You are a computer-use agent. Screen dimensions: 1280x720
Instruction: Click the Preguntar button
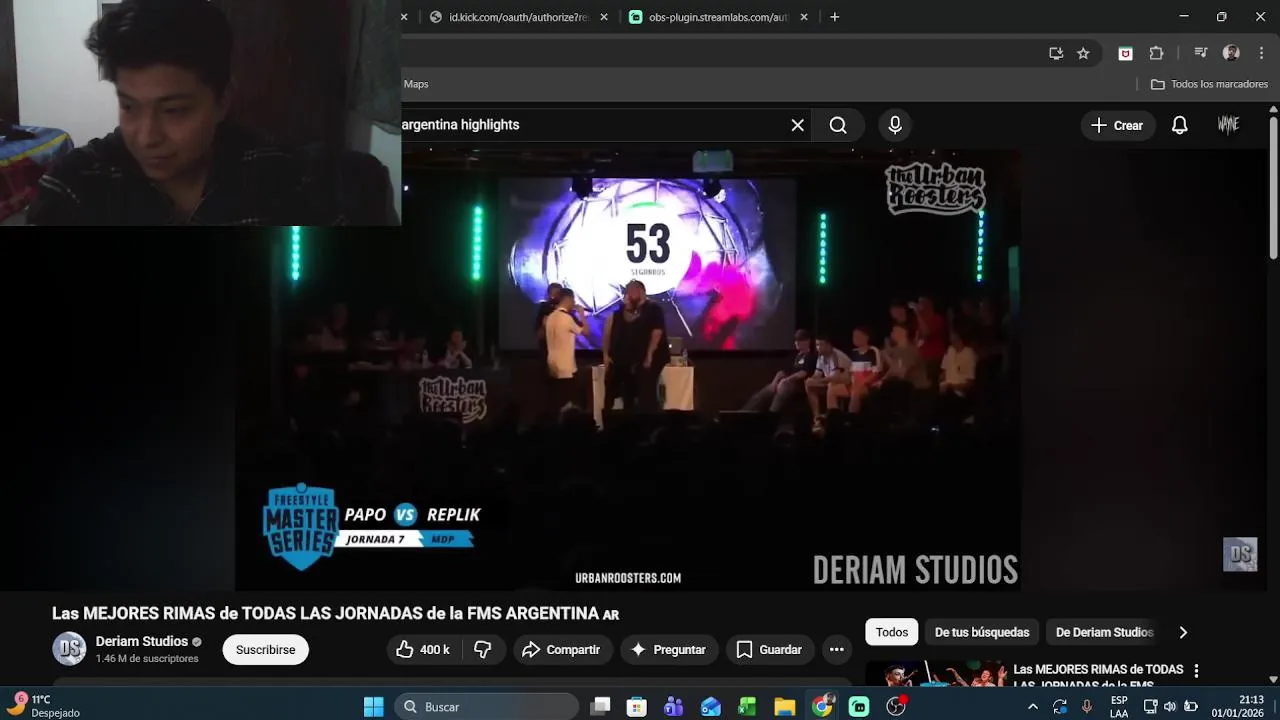(668, 650)
